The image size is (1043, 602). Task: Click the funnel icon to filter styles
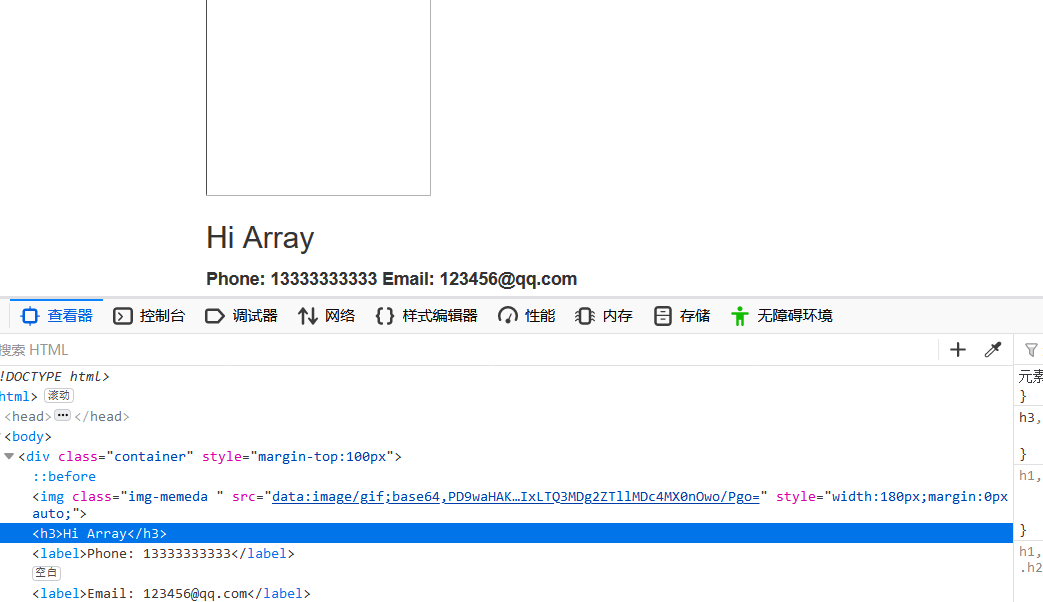(x=1031, y=349)
